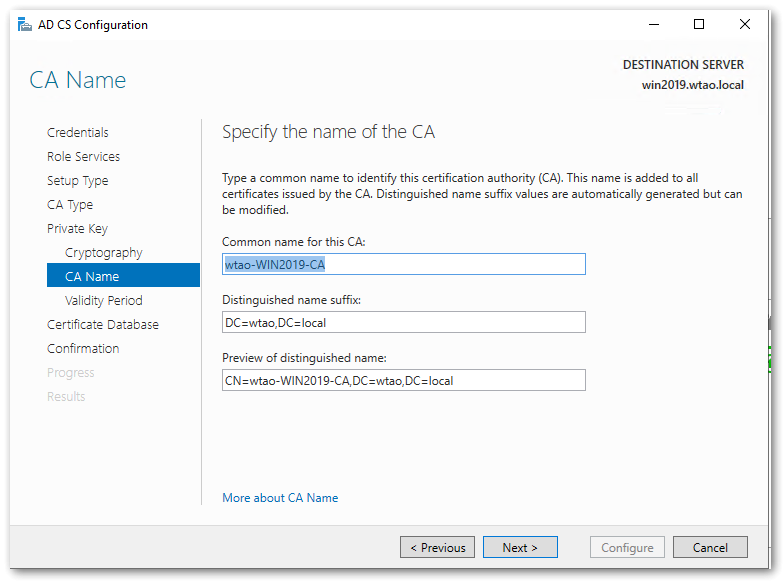This screenshot has height=582, width=784.
Task: Click the Distinguished name suffix field
Action: tap(403, 322)
